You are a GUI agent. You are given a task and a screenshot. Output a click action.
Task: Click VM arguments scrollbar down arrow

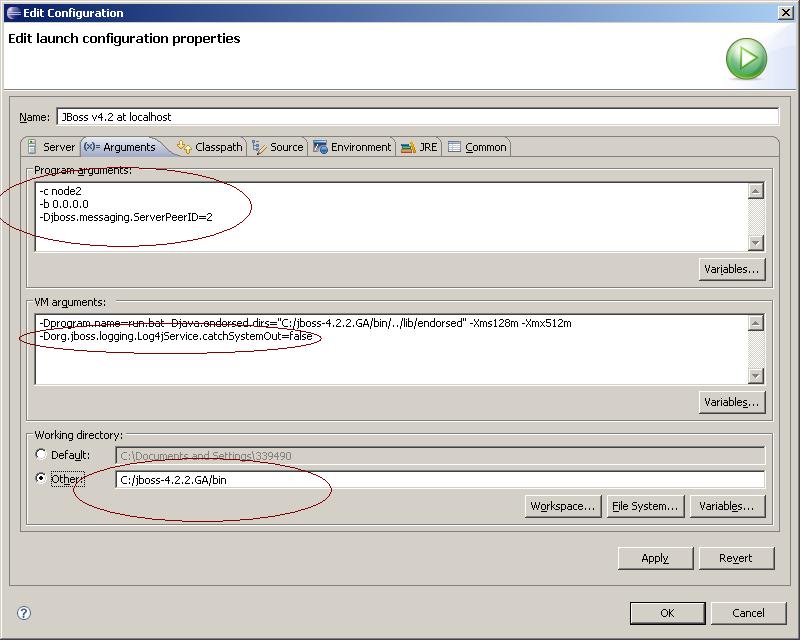tap(756, 376)
